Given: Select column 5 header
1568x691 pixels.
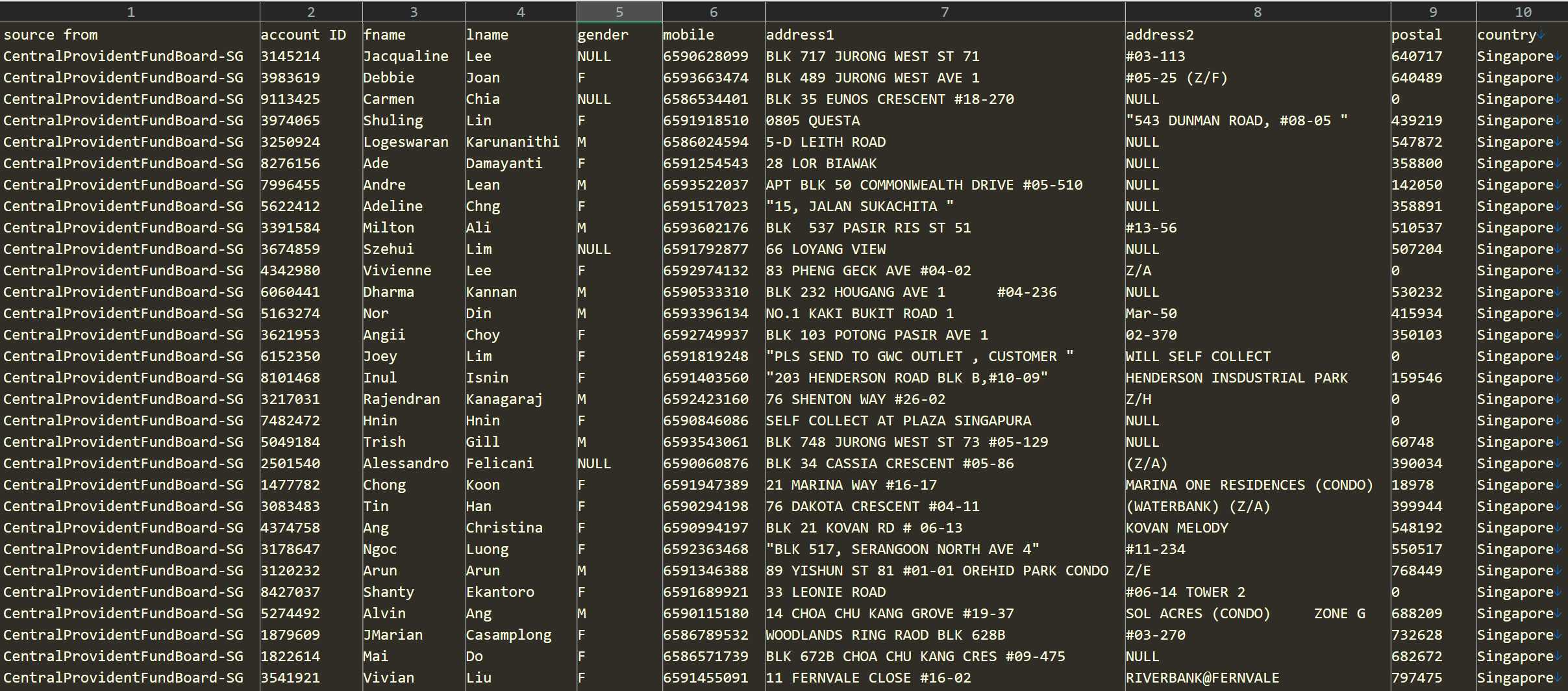Looking at the screenshot, I should 619,12.
